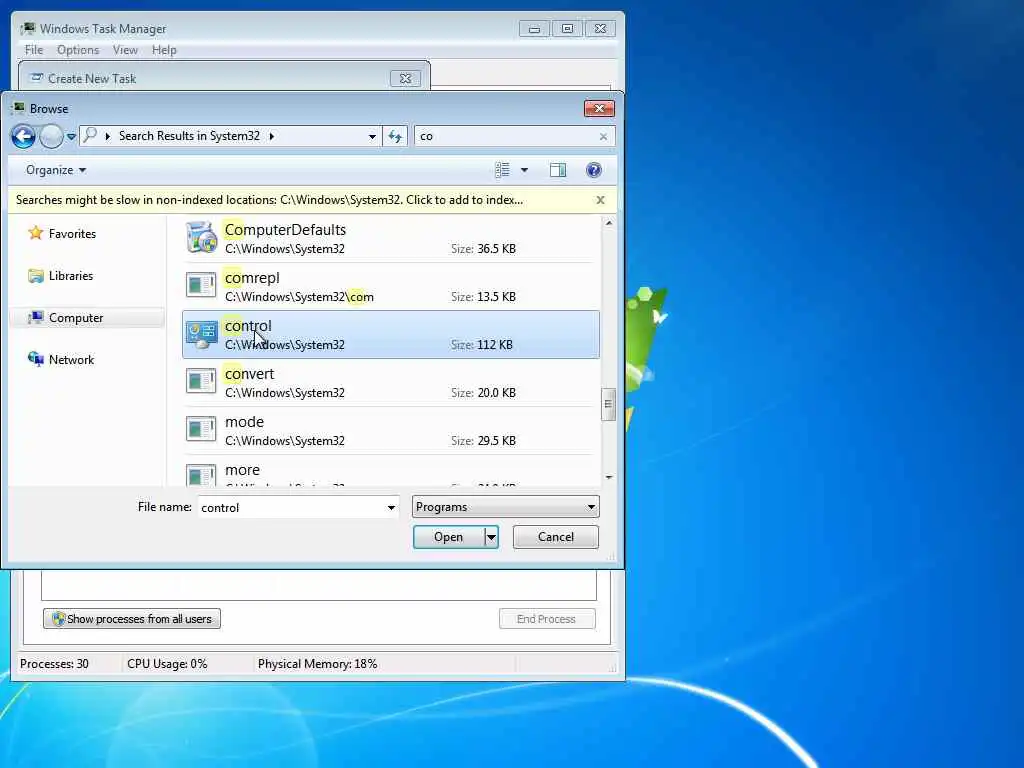This screenshot has width=1024, height=768.
Task: Open Options menu in Task Manager
Action: pyautogui.click(x=78, y=50)
